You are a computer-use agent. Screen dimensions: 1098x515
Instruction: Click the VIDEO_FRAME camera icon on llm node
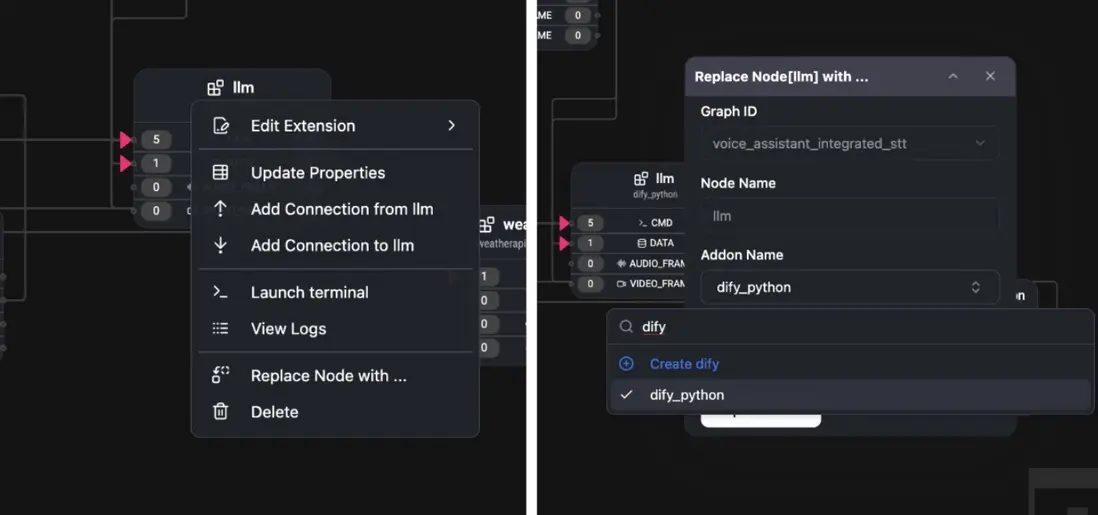click(621, 284)
